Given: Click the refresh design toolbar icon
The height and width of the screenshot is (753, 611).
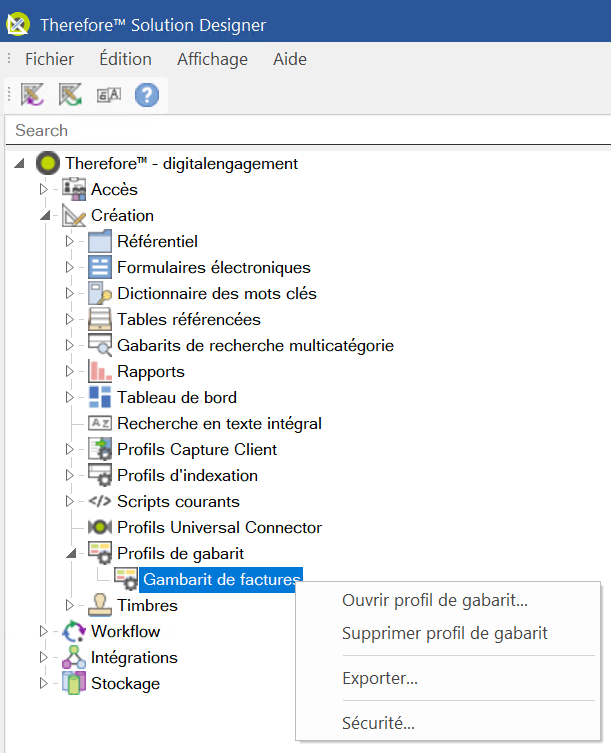Looking at the screenshot, I should point(70,95).
